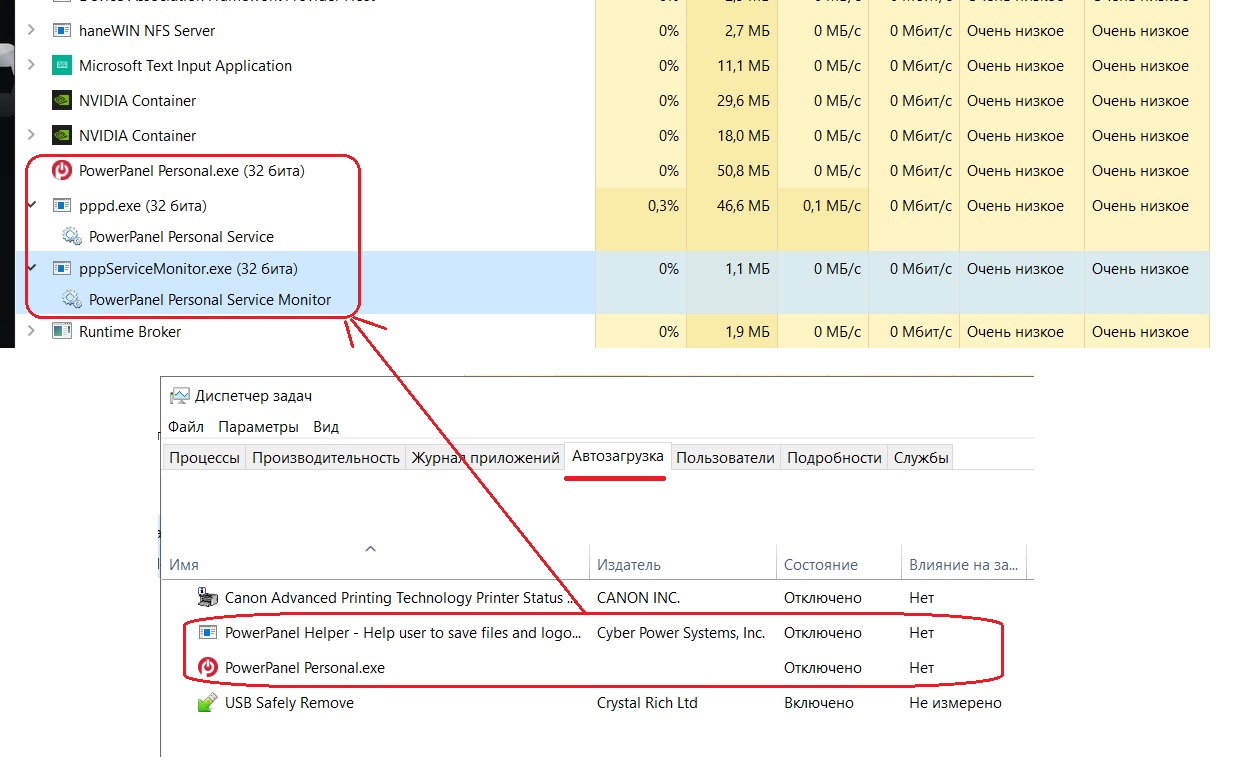
Task: Switch to the Службы tab
Action: pyautogui.click(x=921, y=458)
